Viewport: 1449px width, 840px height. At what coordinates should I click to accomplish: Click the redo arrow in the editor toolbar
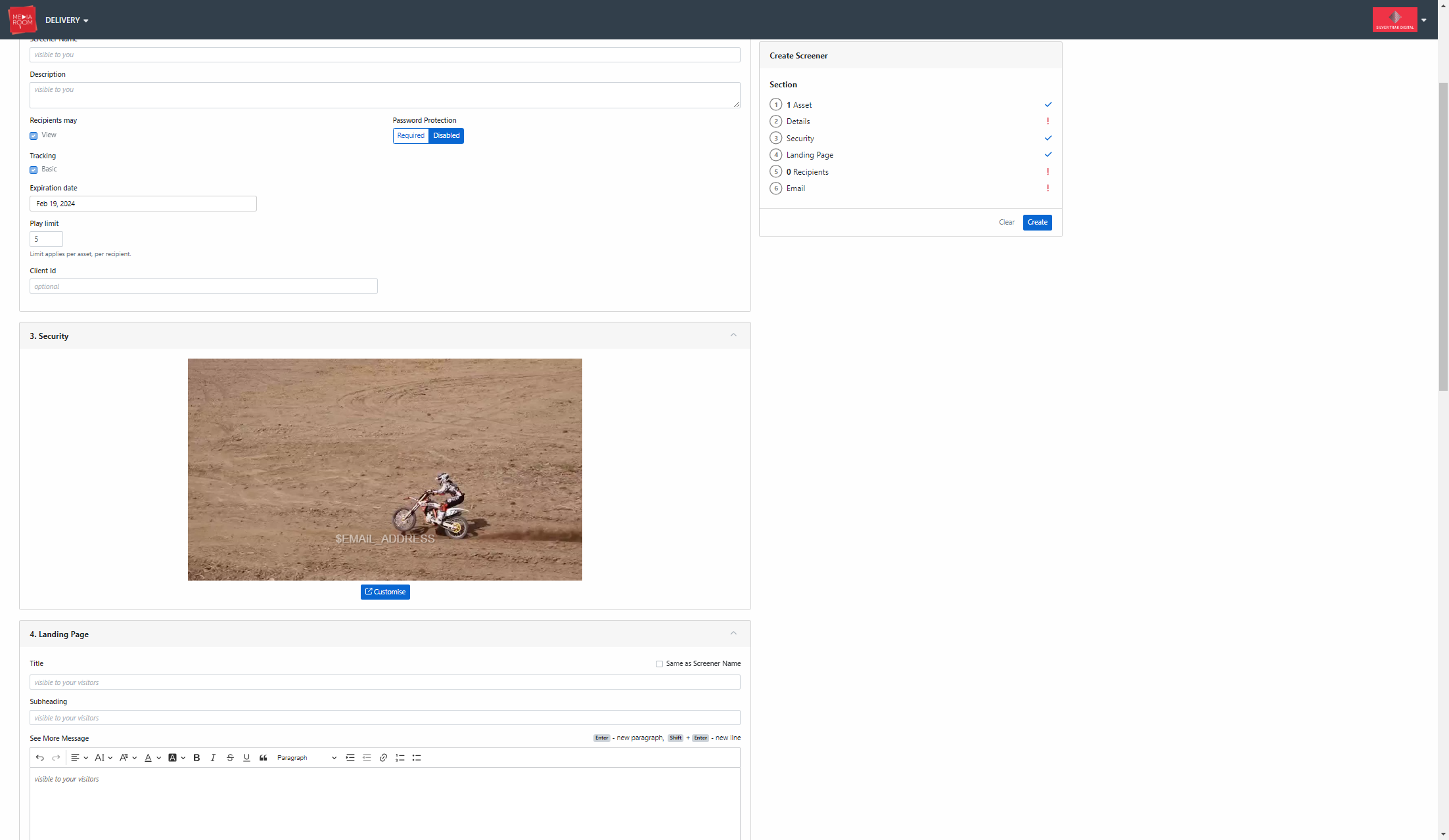56,757
